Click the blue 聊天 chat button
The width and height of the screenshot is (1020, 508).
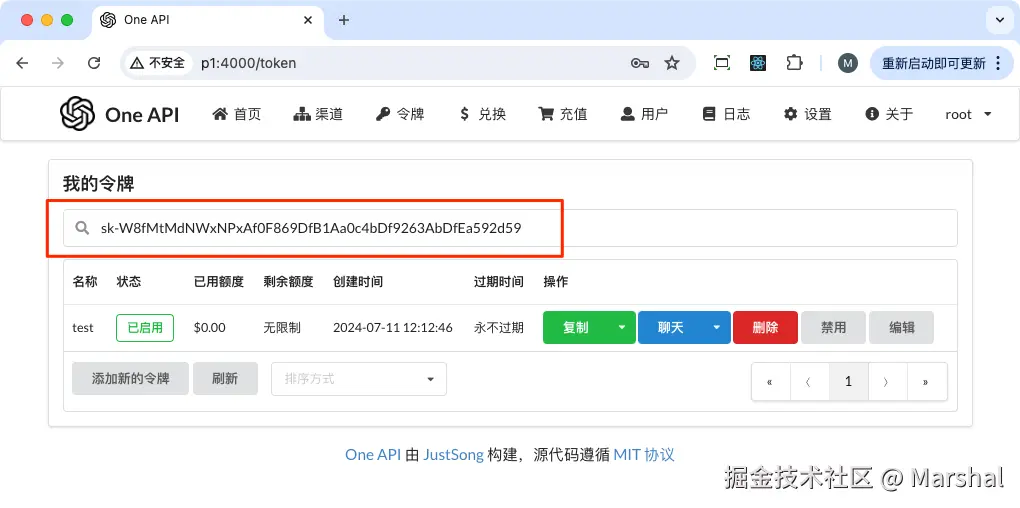click(x=671, y=327)
